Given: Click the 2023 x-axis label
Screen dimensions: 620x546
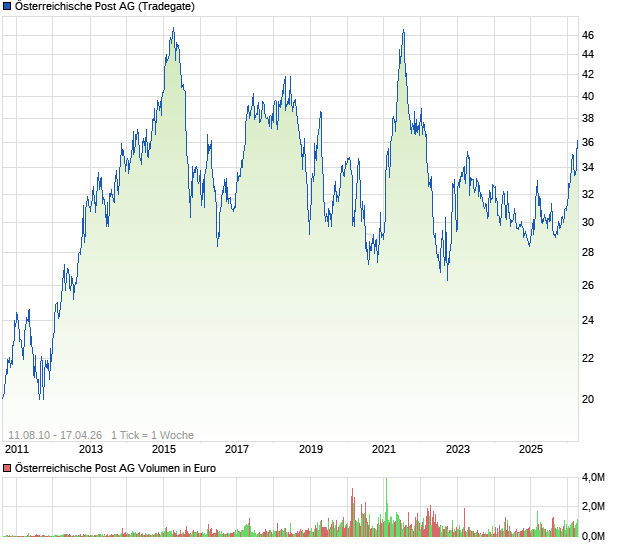Looking at the screenshot, I should coord(457,449).
